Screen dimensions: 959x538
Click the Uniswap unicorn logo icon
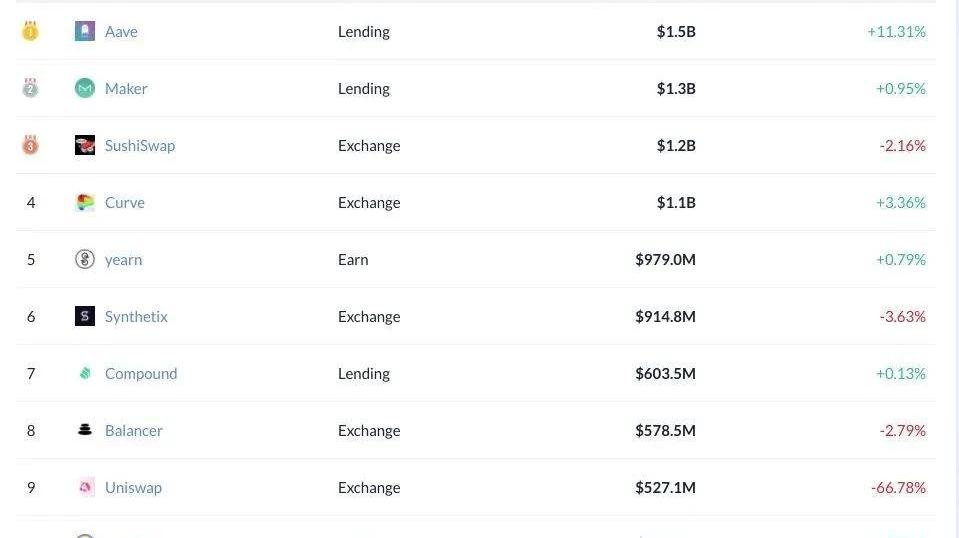tap(85, 487)
